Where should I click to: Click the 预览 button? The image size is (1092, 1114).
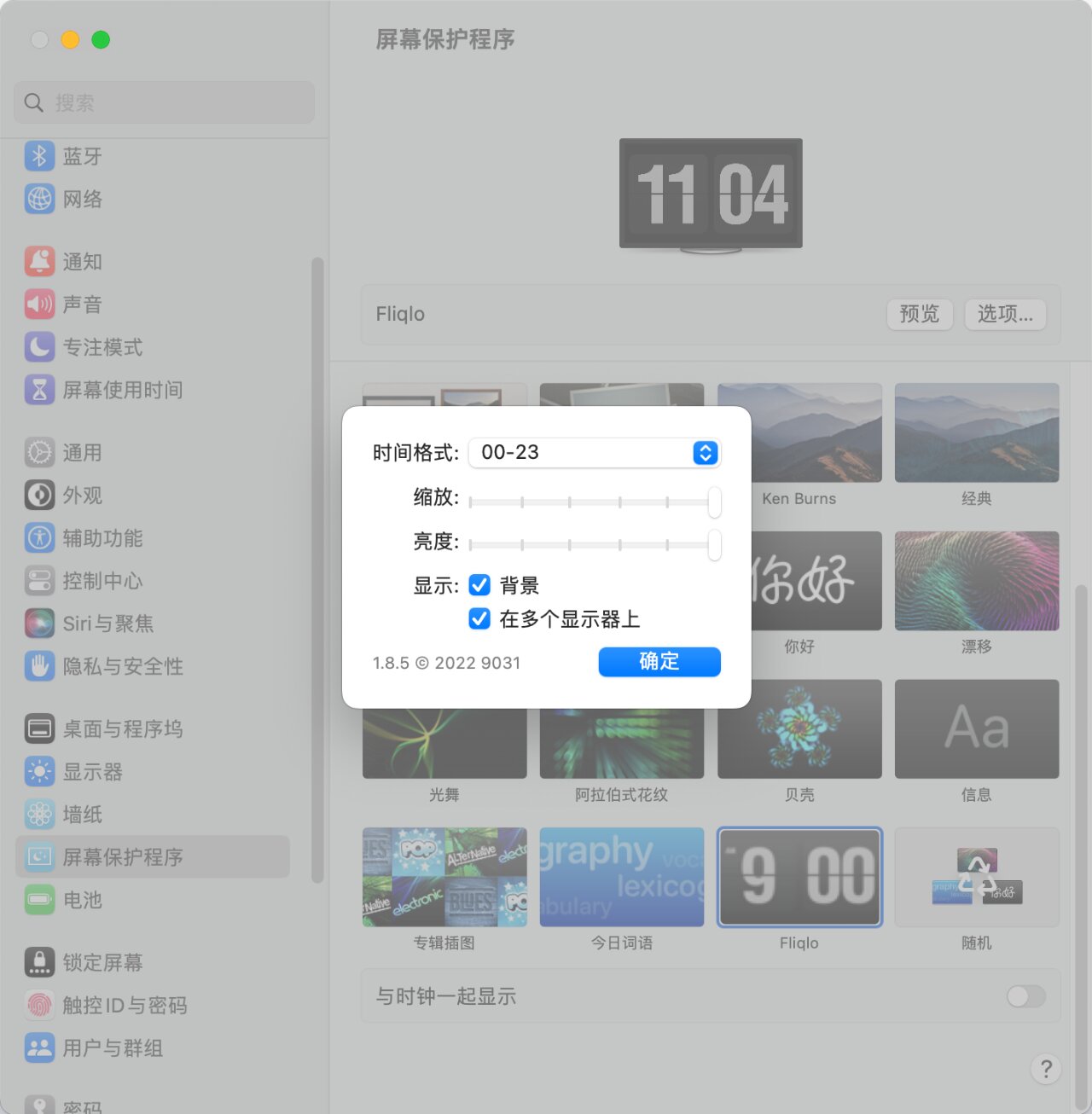(920, 314)
